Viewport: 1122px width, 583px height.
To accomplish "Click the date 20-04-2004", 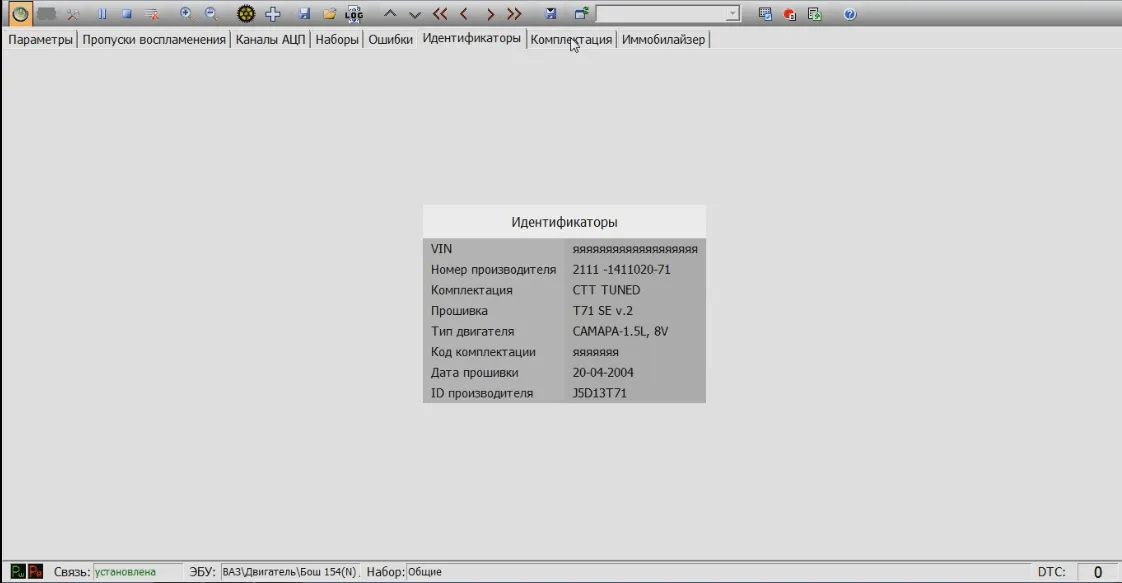I will [603, 373].
